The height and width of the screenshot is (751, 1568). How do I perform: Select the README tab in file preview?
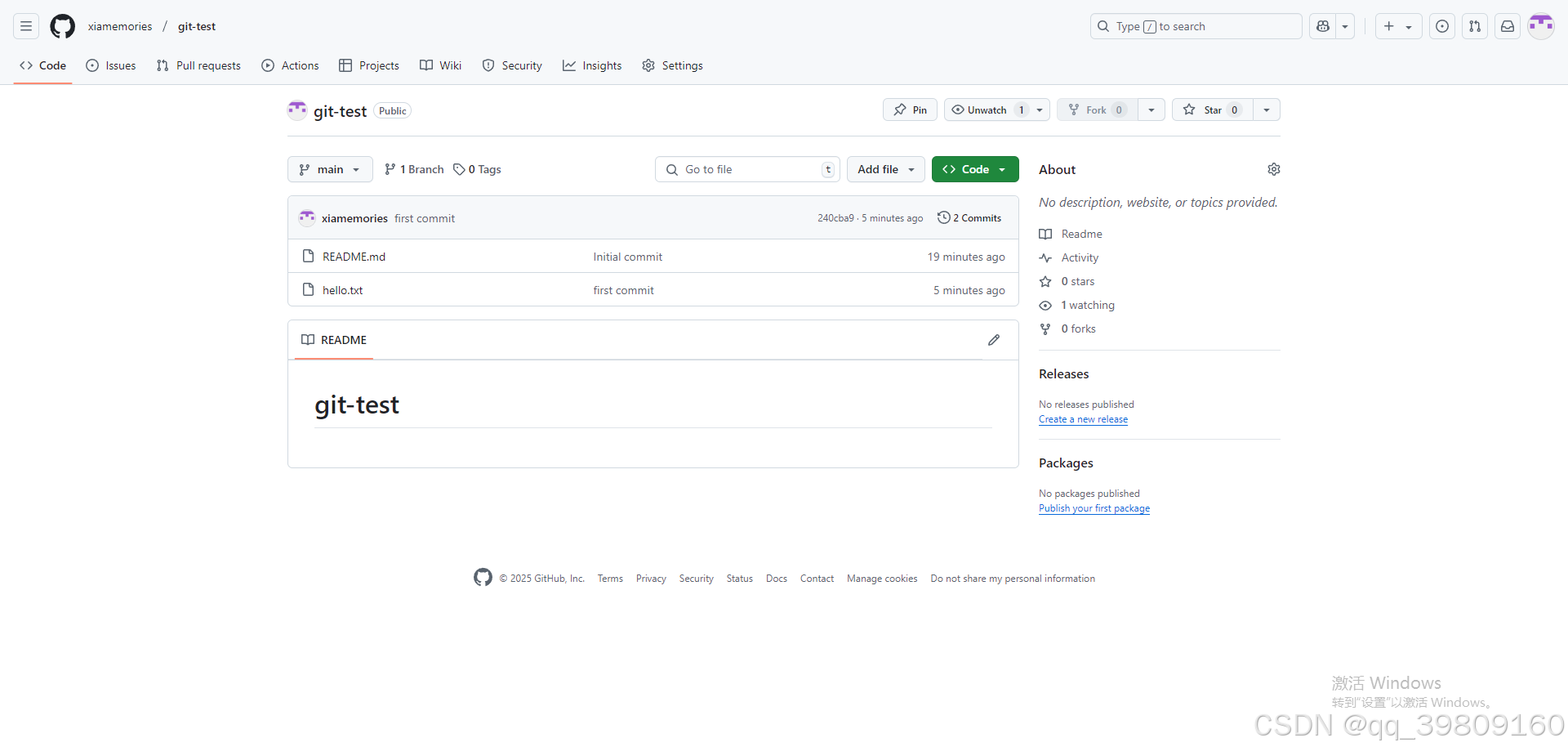click(334, 340)
